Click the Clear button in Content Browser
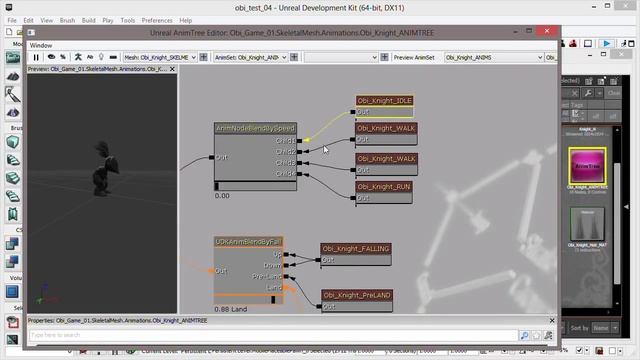The width and height of the screenshot is (640, 360). [x=613, y=93]
